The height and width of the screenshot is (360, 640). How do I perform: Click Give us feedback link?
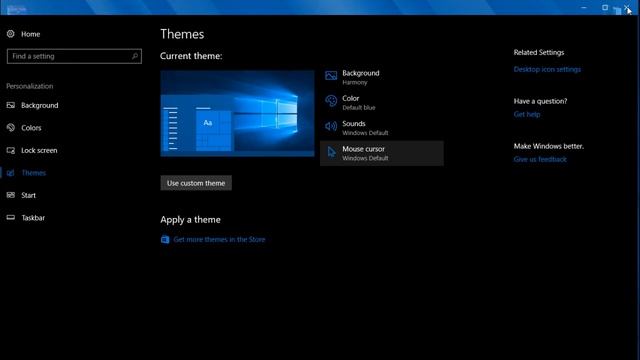click(x=540, y=159)
